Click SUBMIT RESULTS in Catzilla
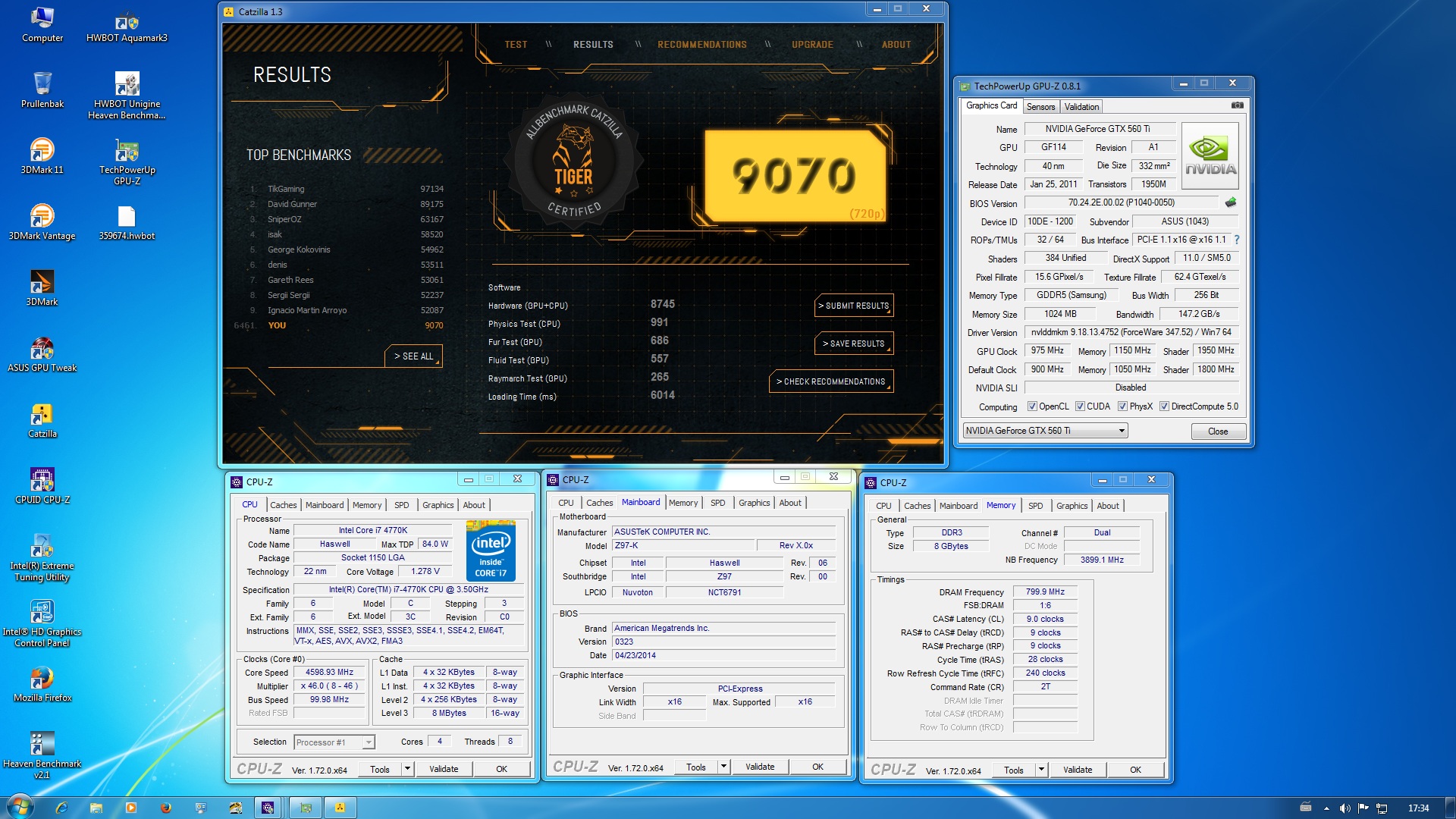1456x819 pixels. (855, 306)
